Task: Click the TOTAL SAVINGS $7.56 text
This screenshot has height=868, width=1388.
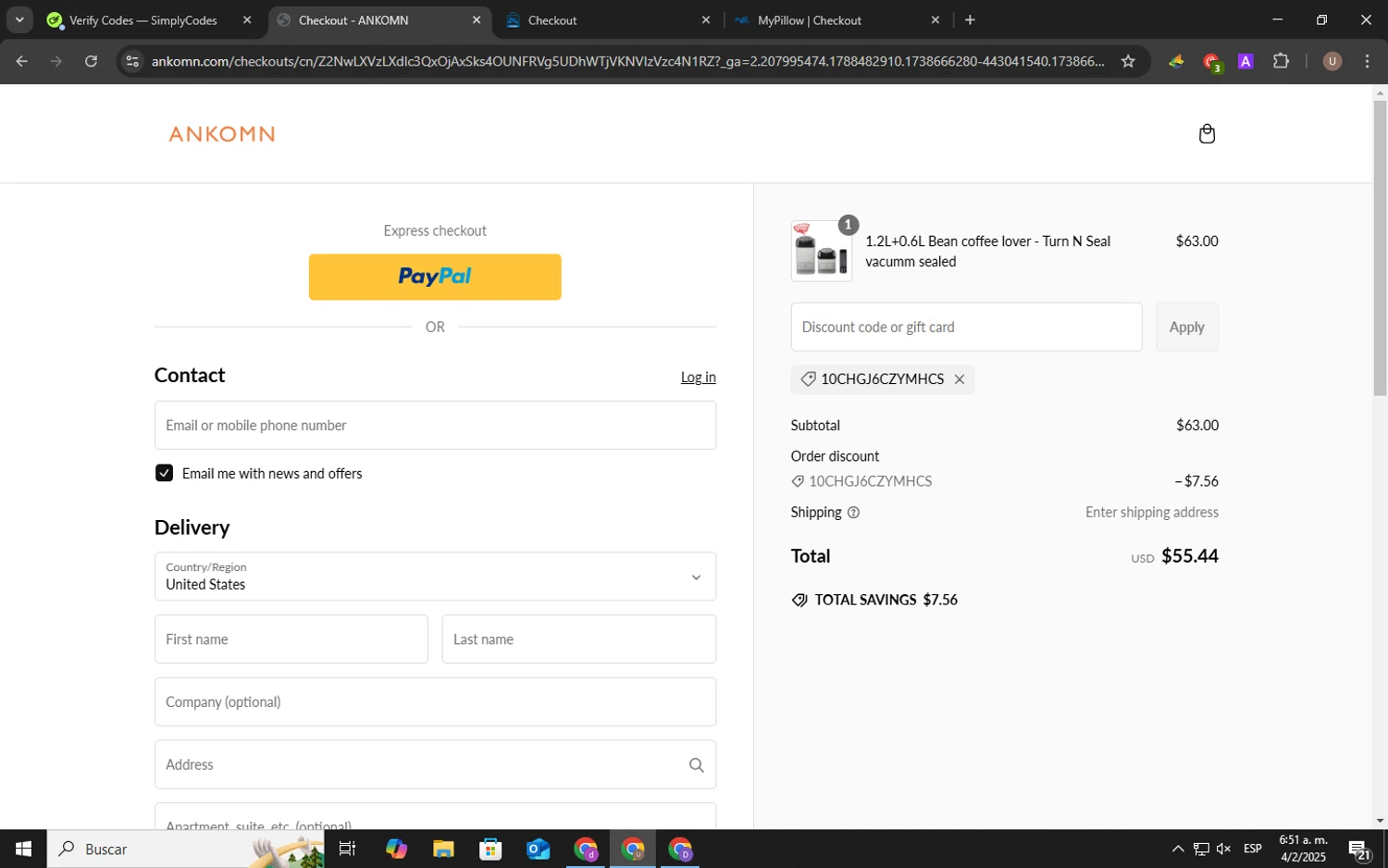Action: 886,601
